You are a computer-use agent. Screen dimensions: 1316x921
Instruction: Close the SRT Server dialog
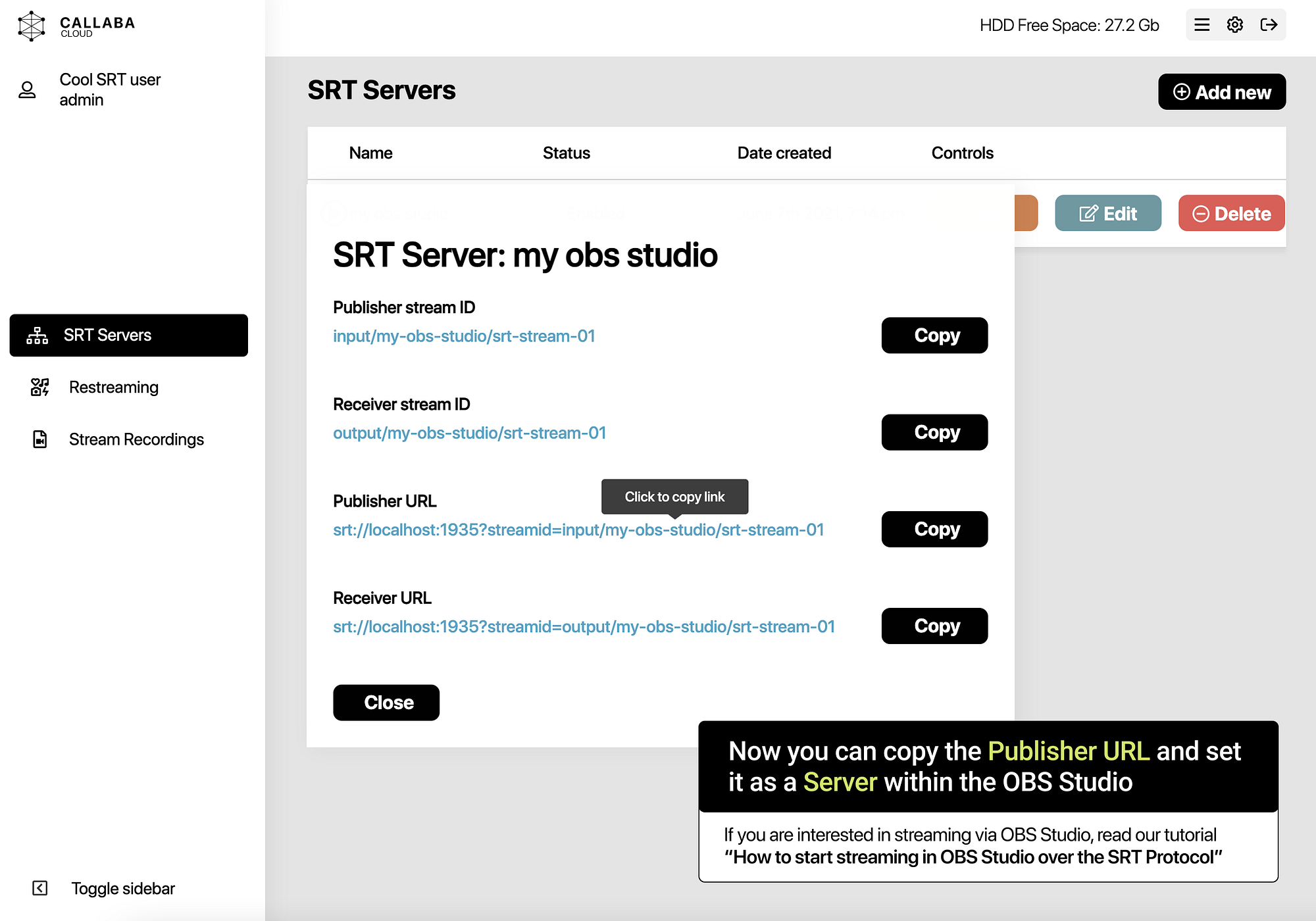(x=386, y=703)
